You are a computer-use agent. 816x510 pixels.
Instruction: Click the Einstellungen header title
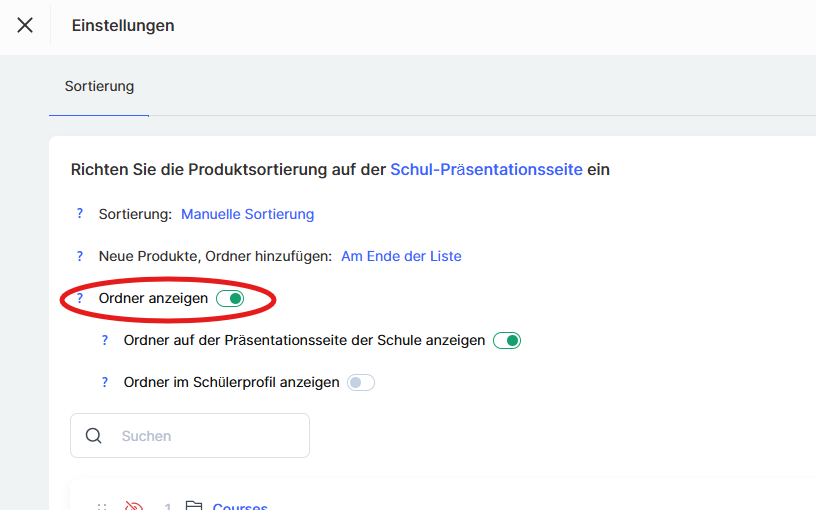click(123, 25)
